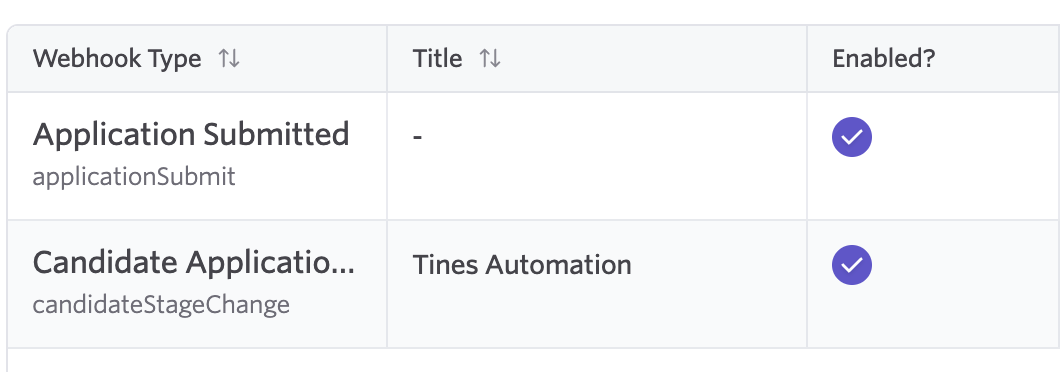Click the header label text Webhook Type
The height and width of the screenshot is (372, 1060).
coord(117,59)
